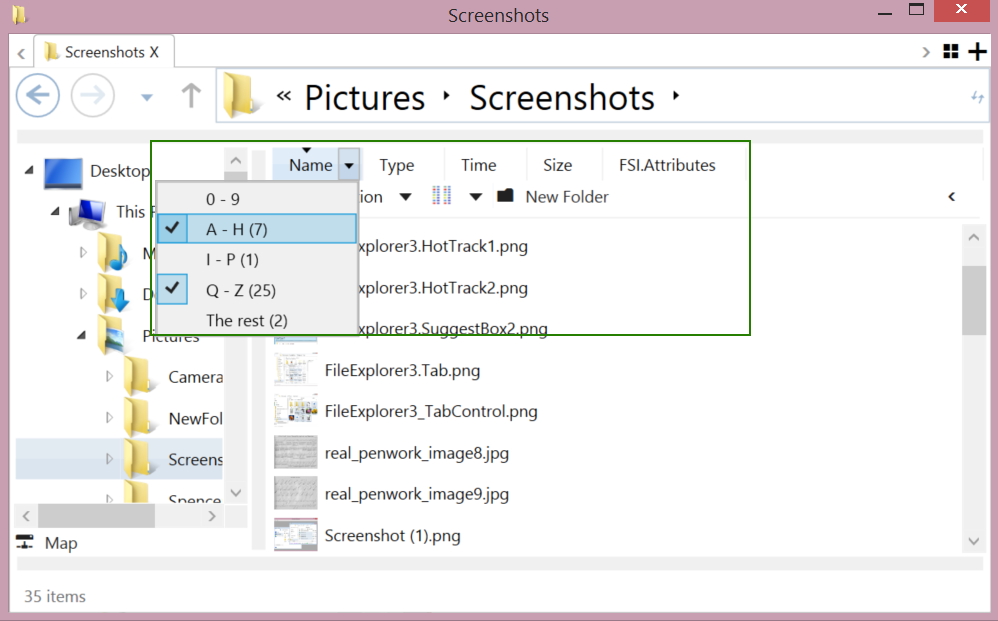The height and width of the screenshot is (621, 998).
Task: Select the file real_penwork_image9.jpg
Action: 417,494
